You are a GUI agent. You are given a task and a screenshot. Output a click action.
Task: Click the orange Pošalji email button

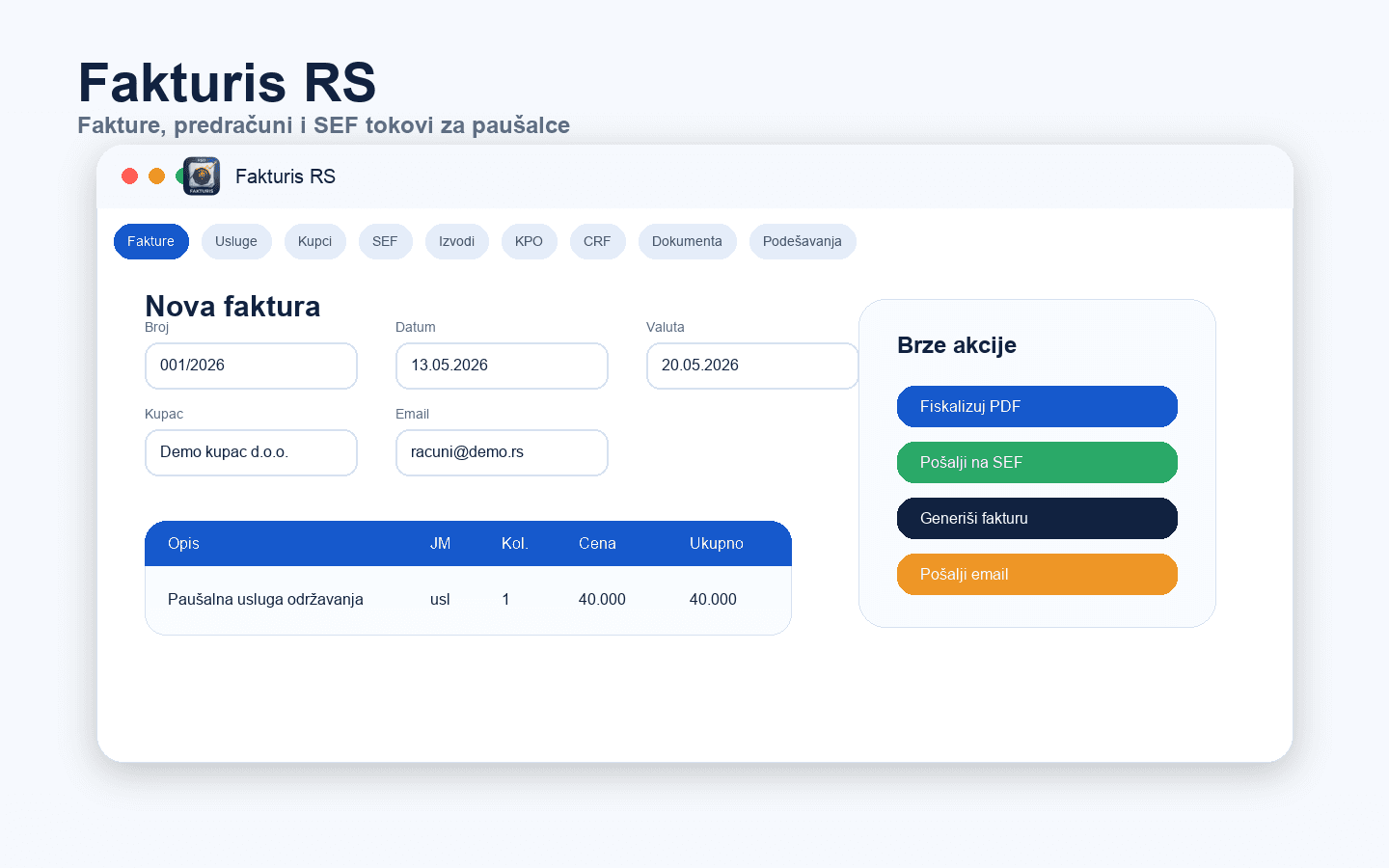(1037, 574)
